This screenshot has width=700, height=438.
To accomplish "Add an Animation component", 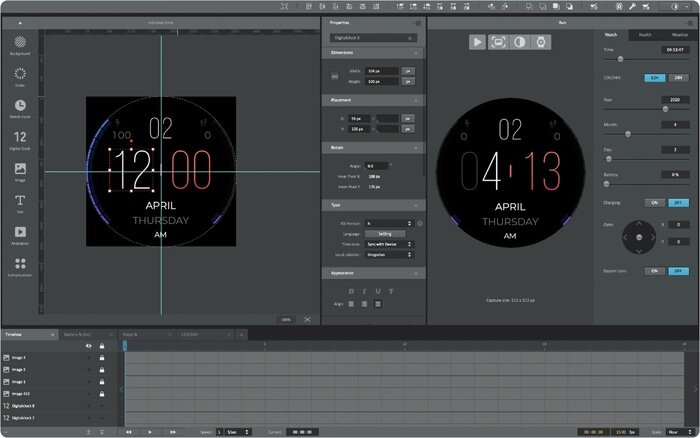I will [20, 235].
